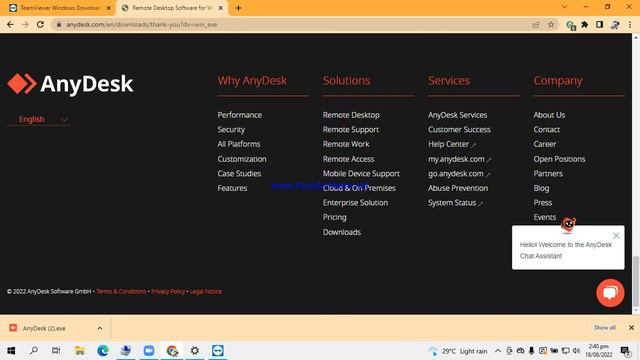
Task: Expand AnyDesk (2).exe download options chevron
Action: coord(100,328)
